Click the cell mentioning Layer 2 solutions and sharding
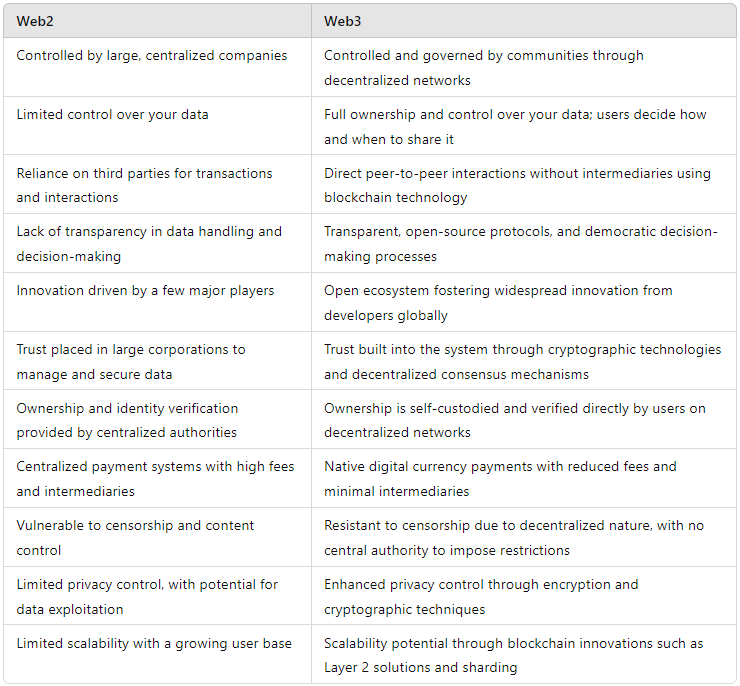Image resolution: width=740 pixels, height=686 pixels. [515, 655]
